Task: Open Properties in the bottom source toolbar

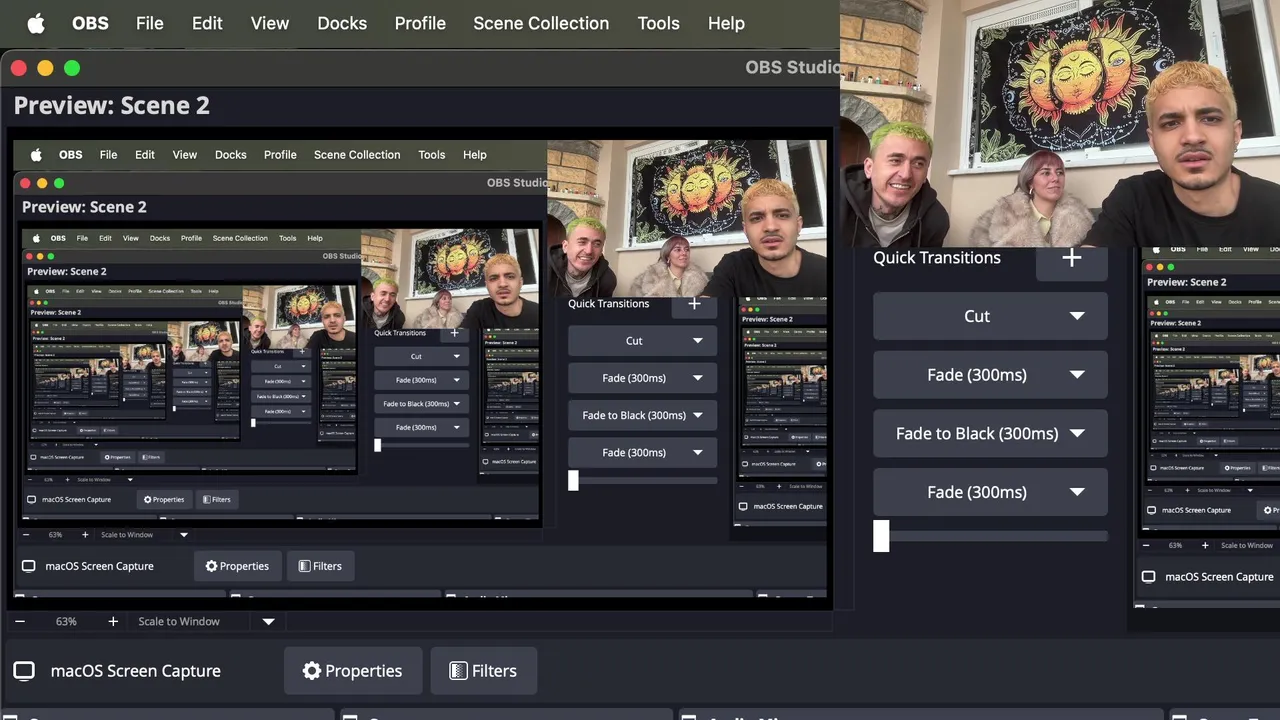Action: [352, 671]
